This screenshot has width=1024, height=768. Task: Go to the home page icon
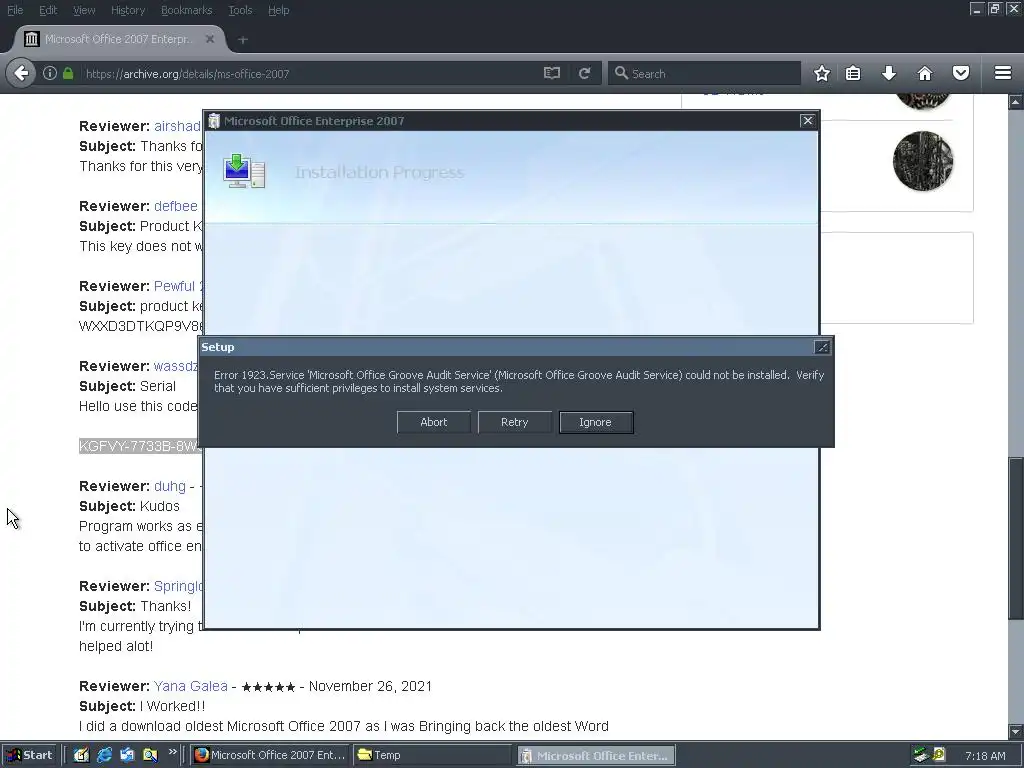925,73
